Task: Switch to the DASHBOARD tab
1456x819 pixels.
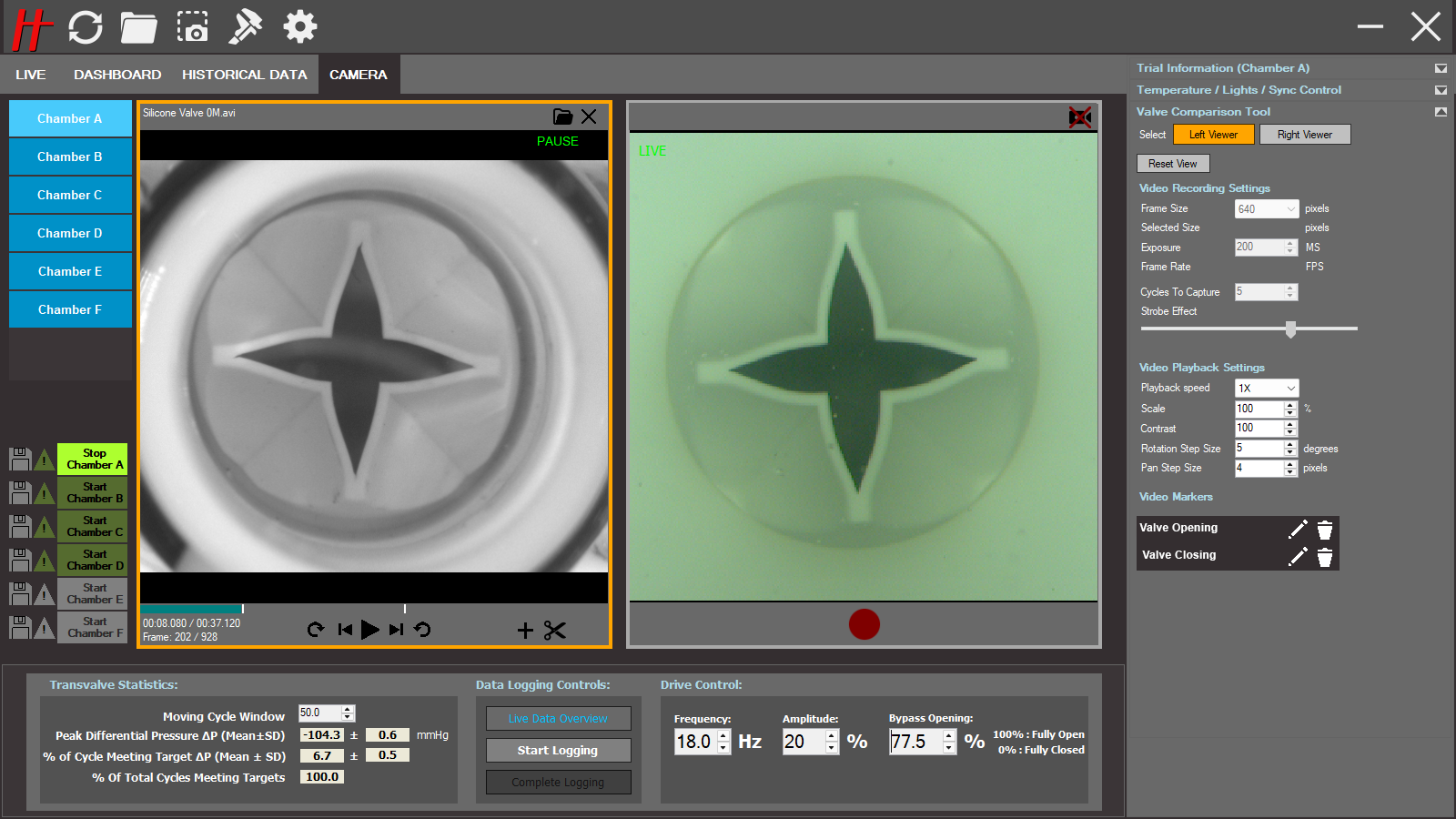Action: click(117, 75)
